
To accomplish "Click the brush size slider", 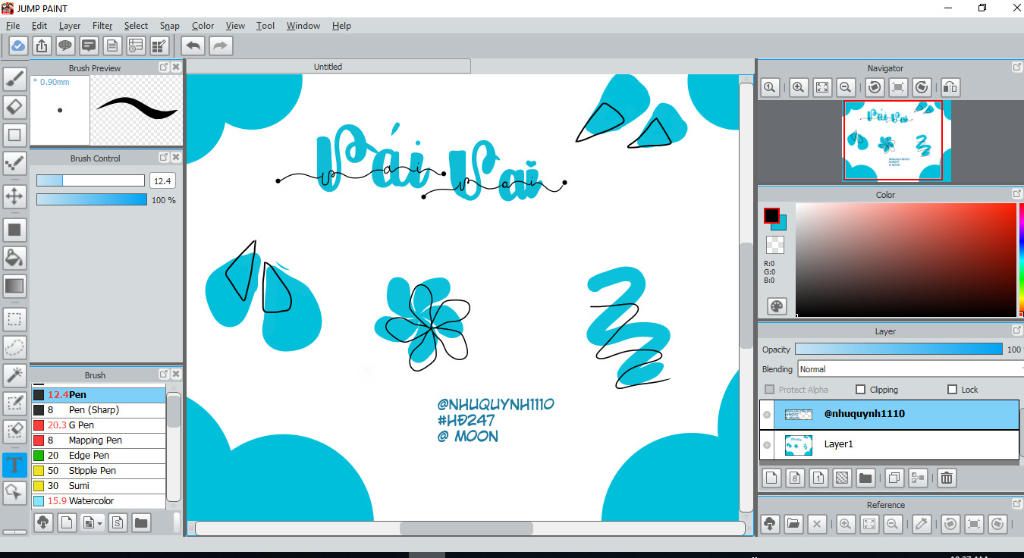I will pyautogui.click(x=90, y=180).
